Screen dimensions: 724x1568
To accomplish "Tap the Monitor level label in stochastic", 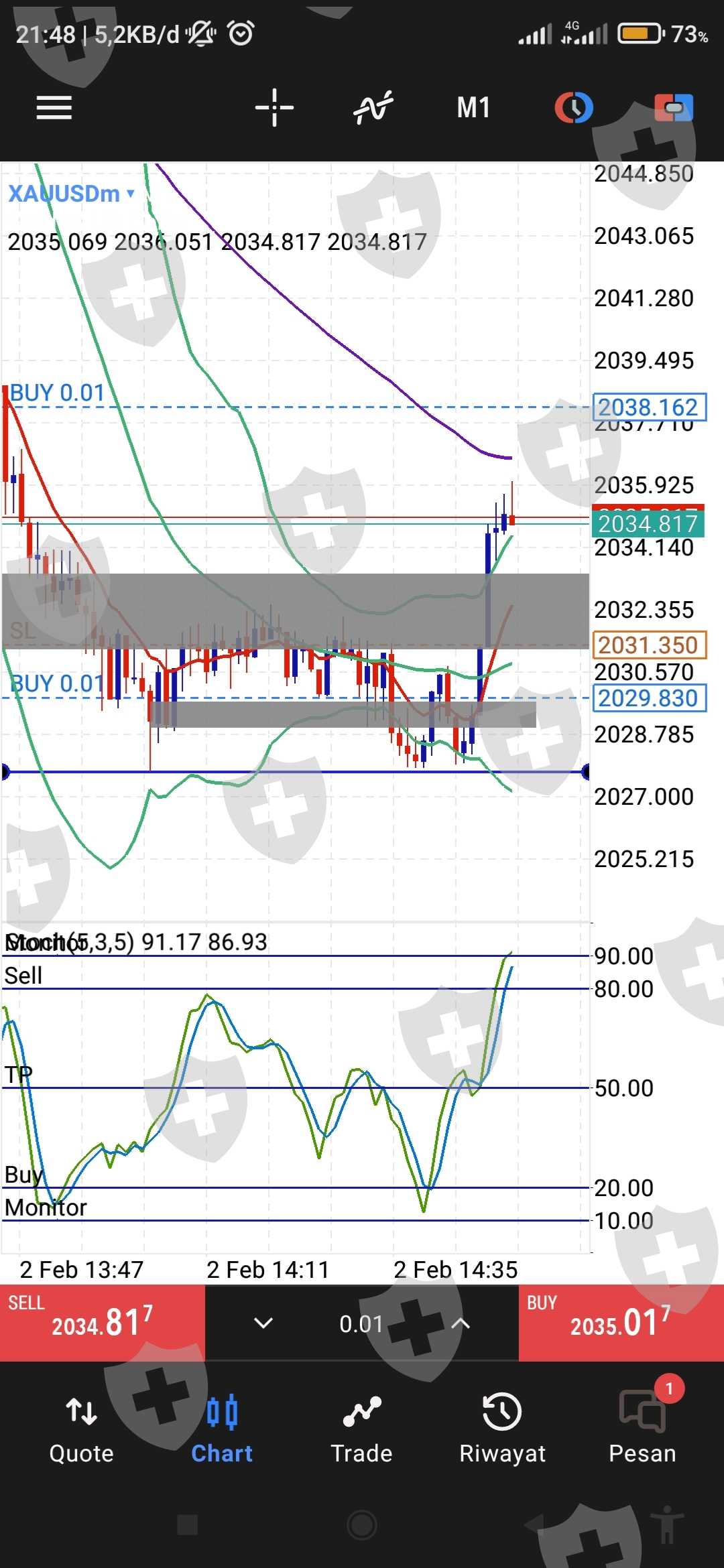I will 46,1207.
